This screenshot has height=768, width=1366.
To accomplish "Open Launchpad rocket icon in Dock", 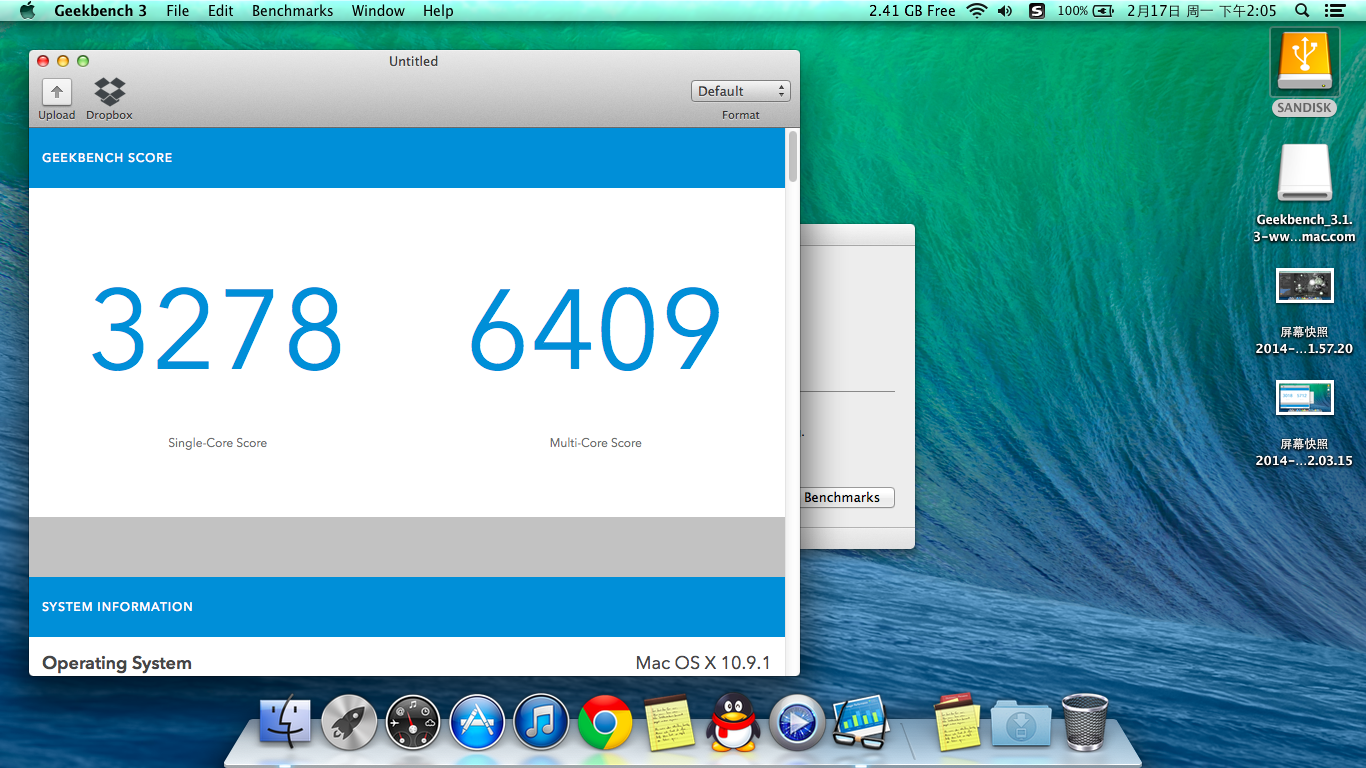I will coord(349,722).
